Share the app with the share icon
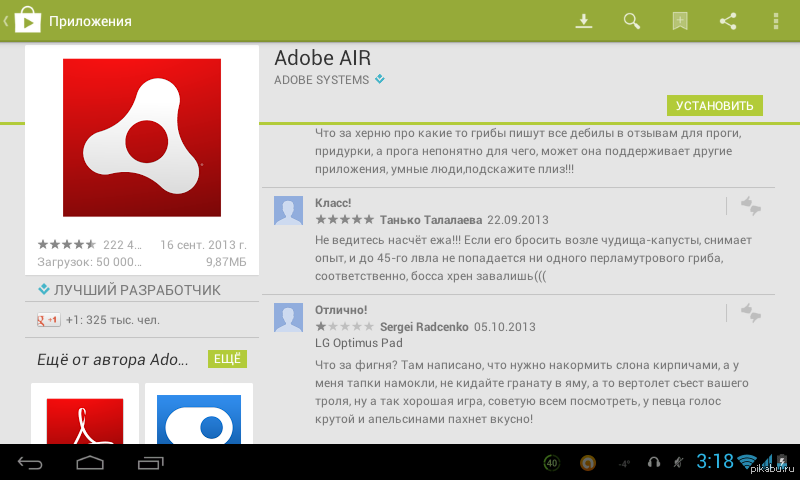 (728, 21)
